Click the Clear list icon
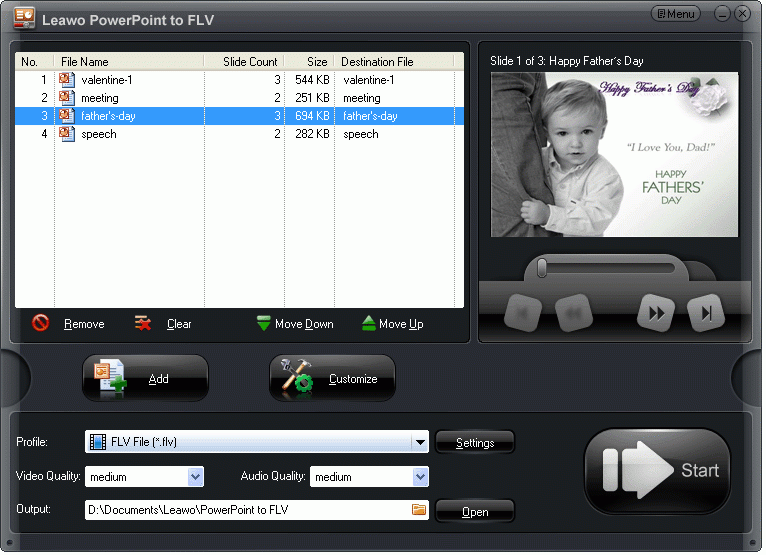Image resolution: width=766 pixels, height=555 pixels. tap(144, 324)
